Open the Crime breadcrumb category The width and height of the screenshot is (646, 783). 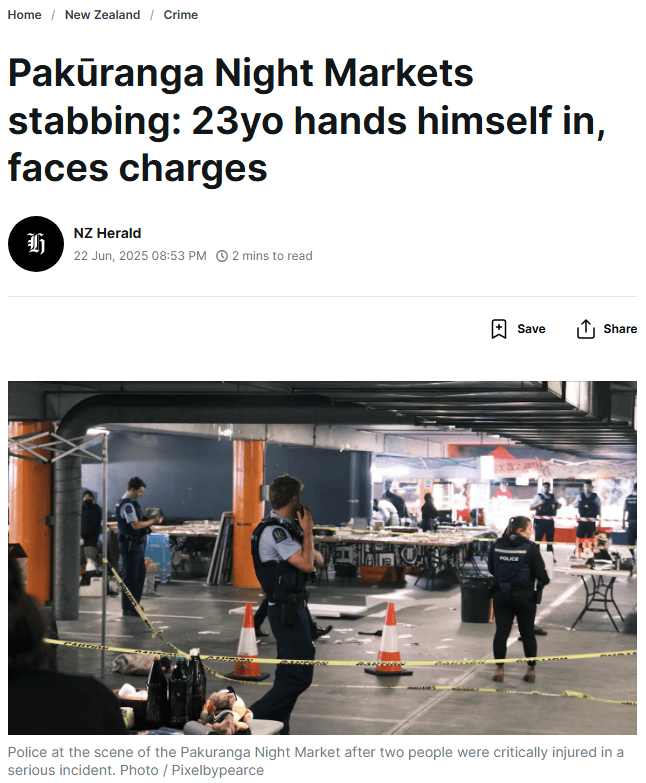pos(181,15)
